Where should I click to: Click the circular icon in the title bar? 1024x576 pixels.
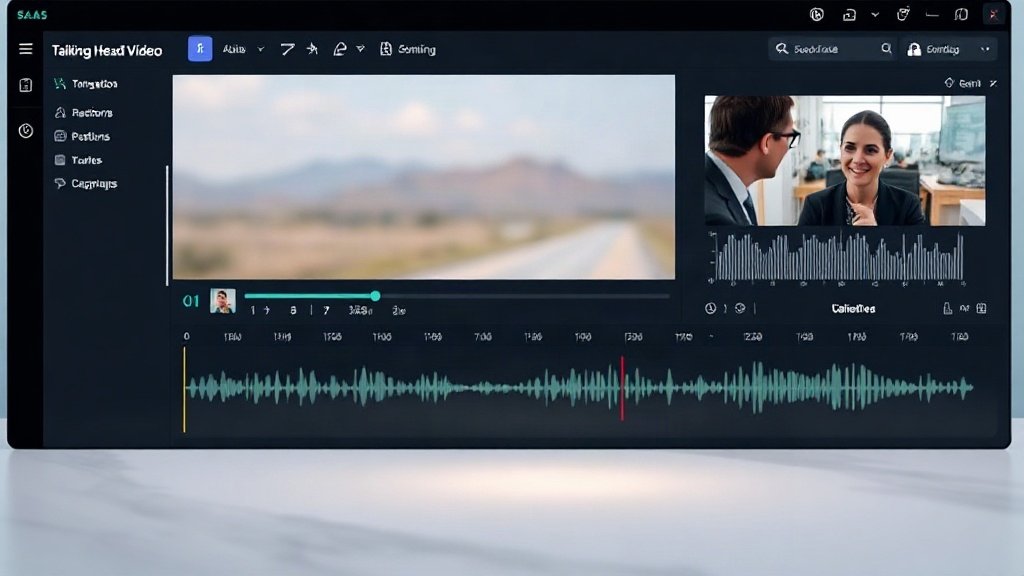[x=816, y=14]
